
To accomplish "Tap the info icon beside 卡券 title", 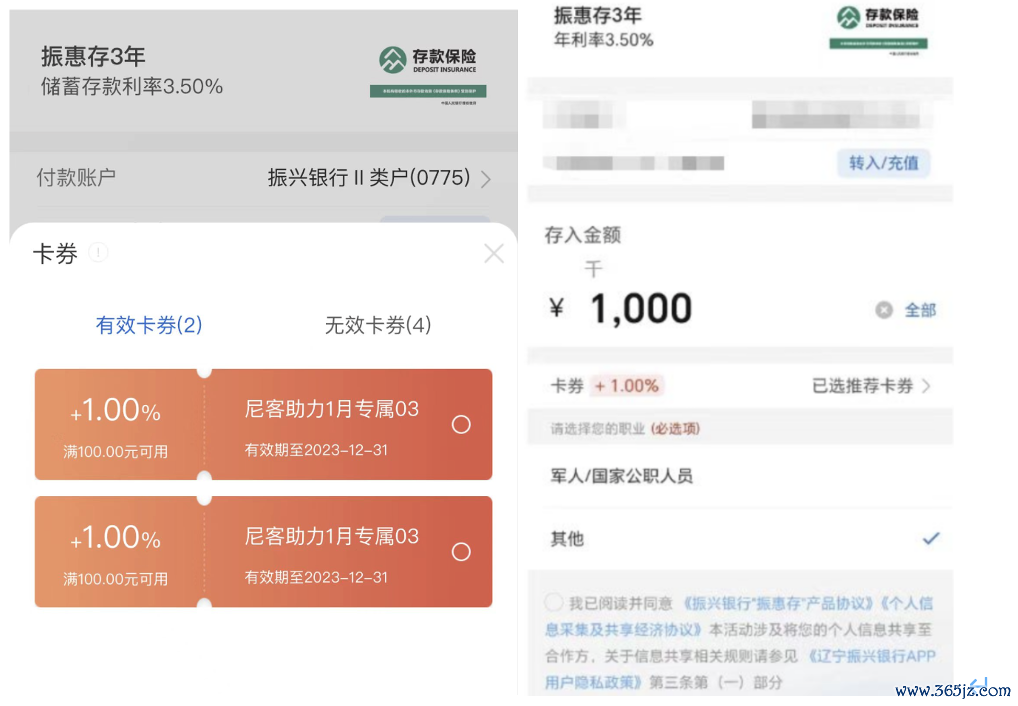I will (x=98, y=252).
